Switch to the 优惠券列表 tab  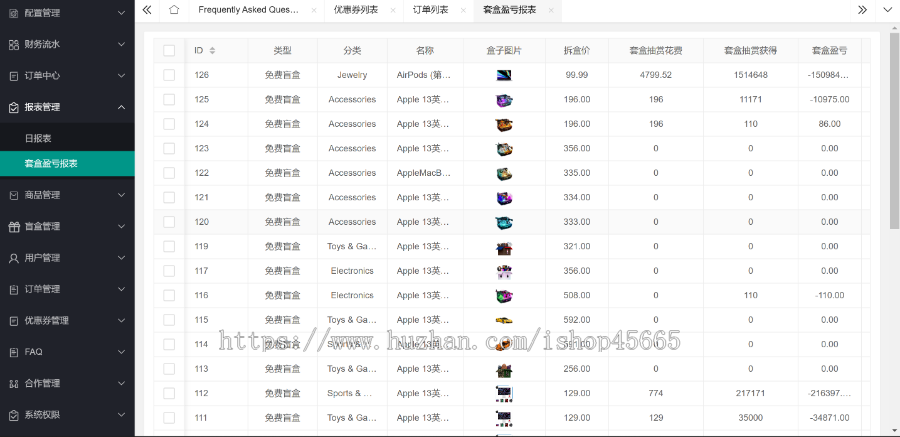click(x=356, y=10)
